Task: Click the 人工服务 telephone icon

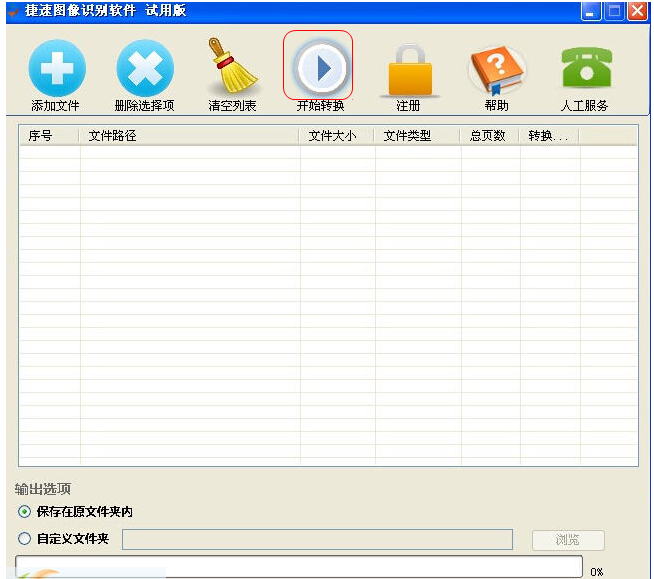Action: 586,67
